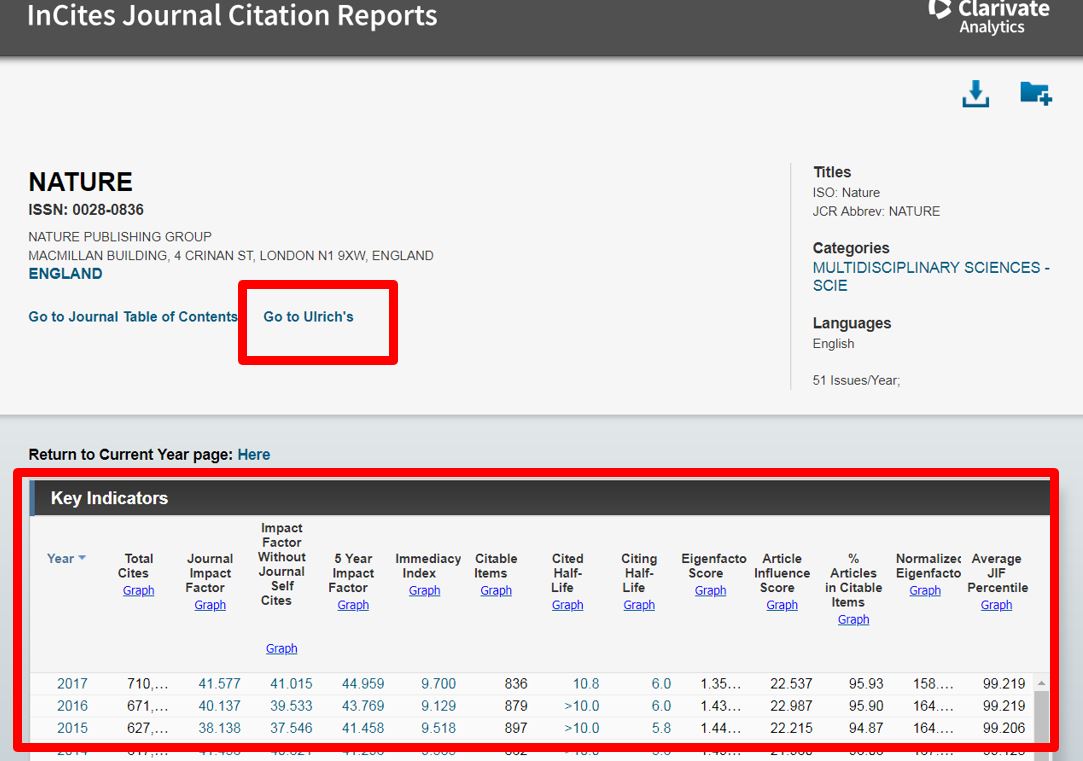Open Eigenfactor Score Graph link

[x=710, y=590]
